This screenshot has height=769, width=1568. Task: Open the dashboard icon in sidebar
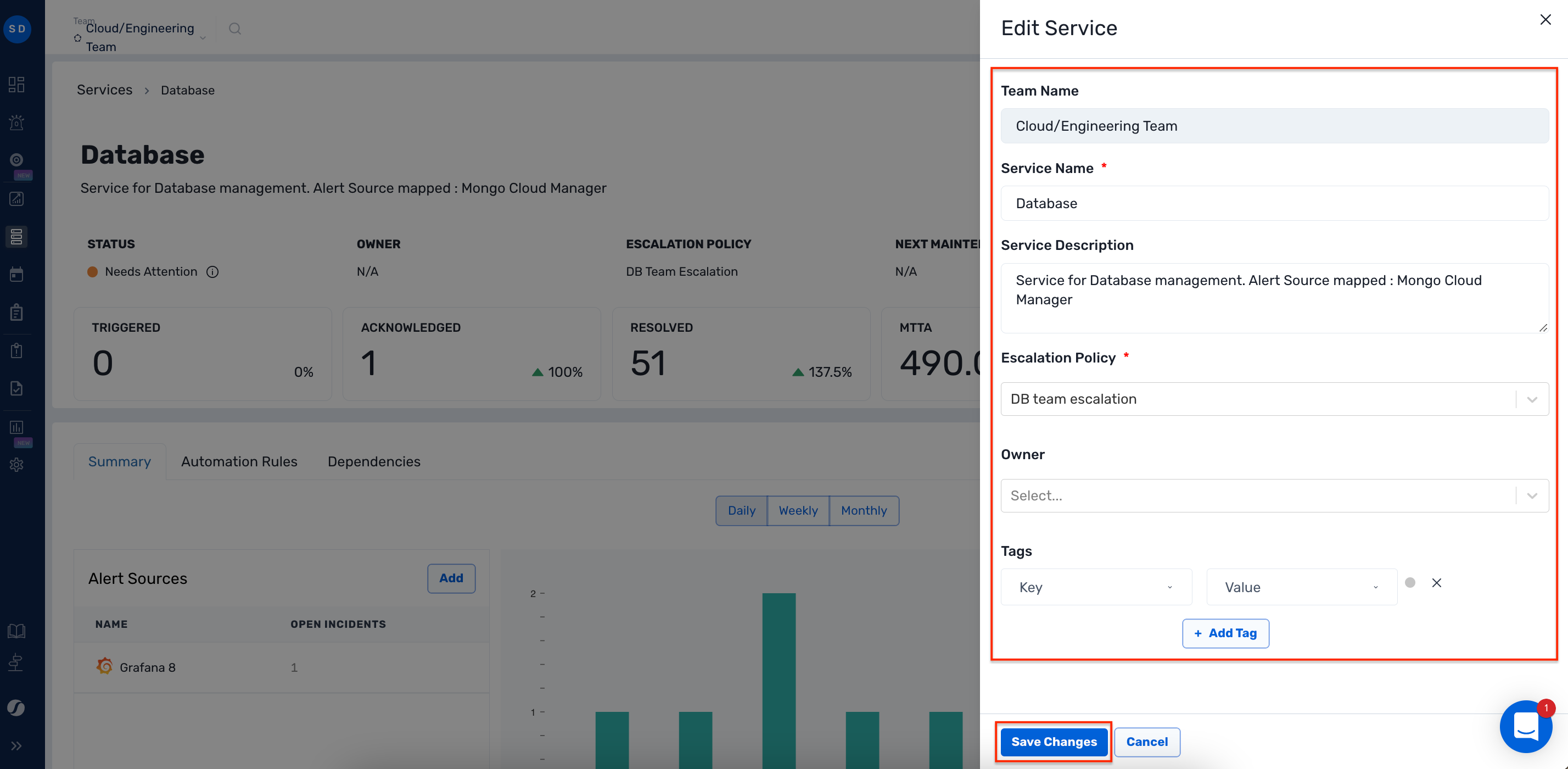[16, 85]
